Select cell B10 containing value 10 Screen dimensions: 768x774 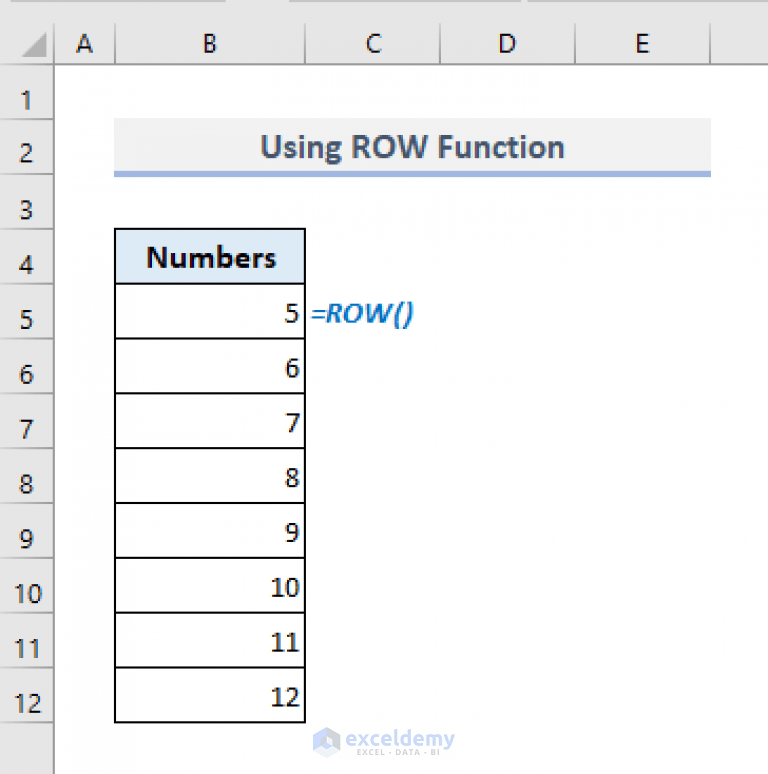[x=210, y=586]
